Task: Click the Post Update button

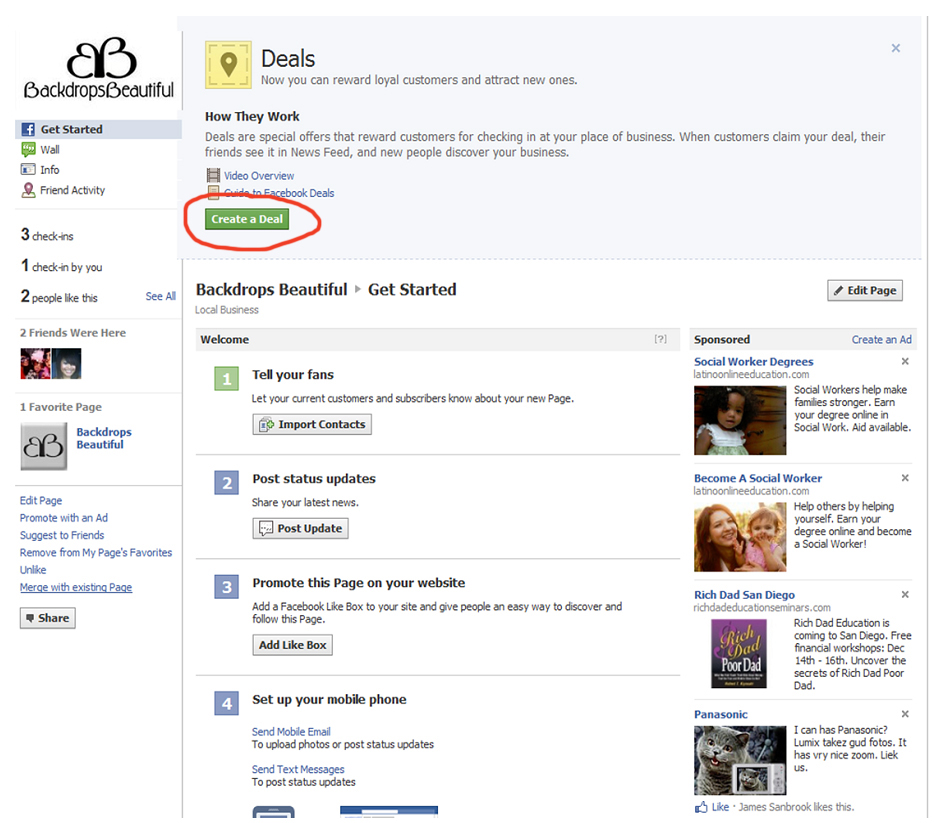Action: coord(300,528)
